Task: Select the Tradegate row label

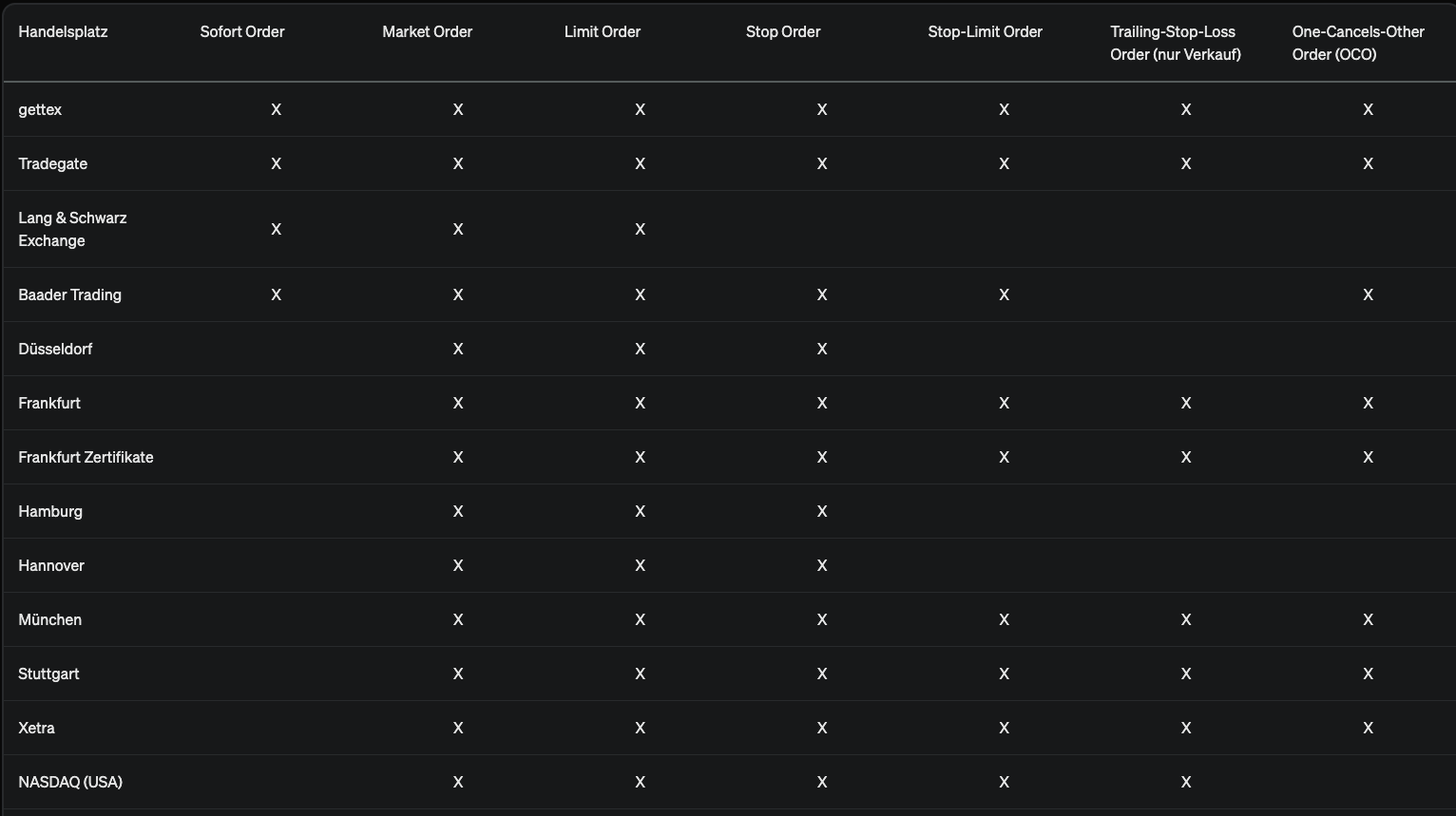Action: point(52,163)
